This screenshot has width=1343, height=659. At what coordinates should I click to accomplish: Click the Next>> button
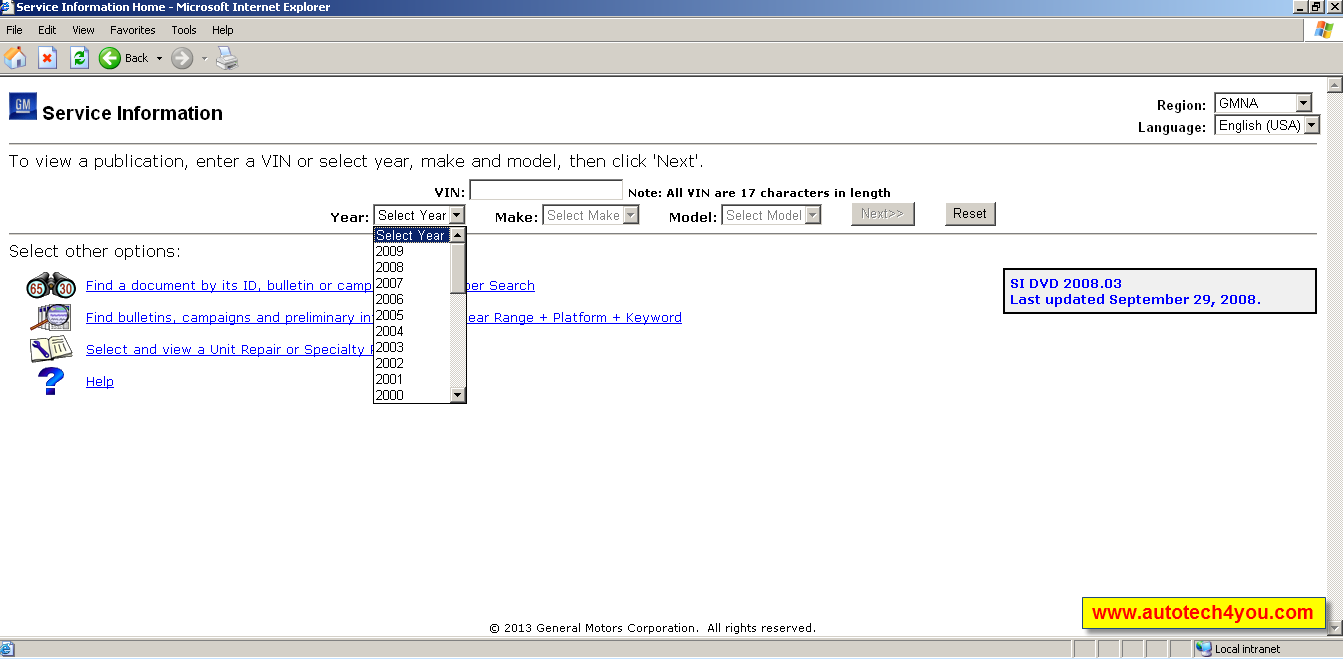pyautogui.click(x=883, y=214)
